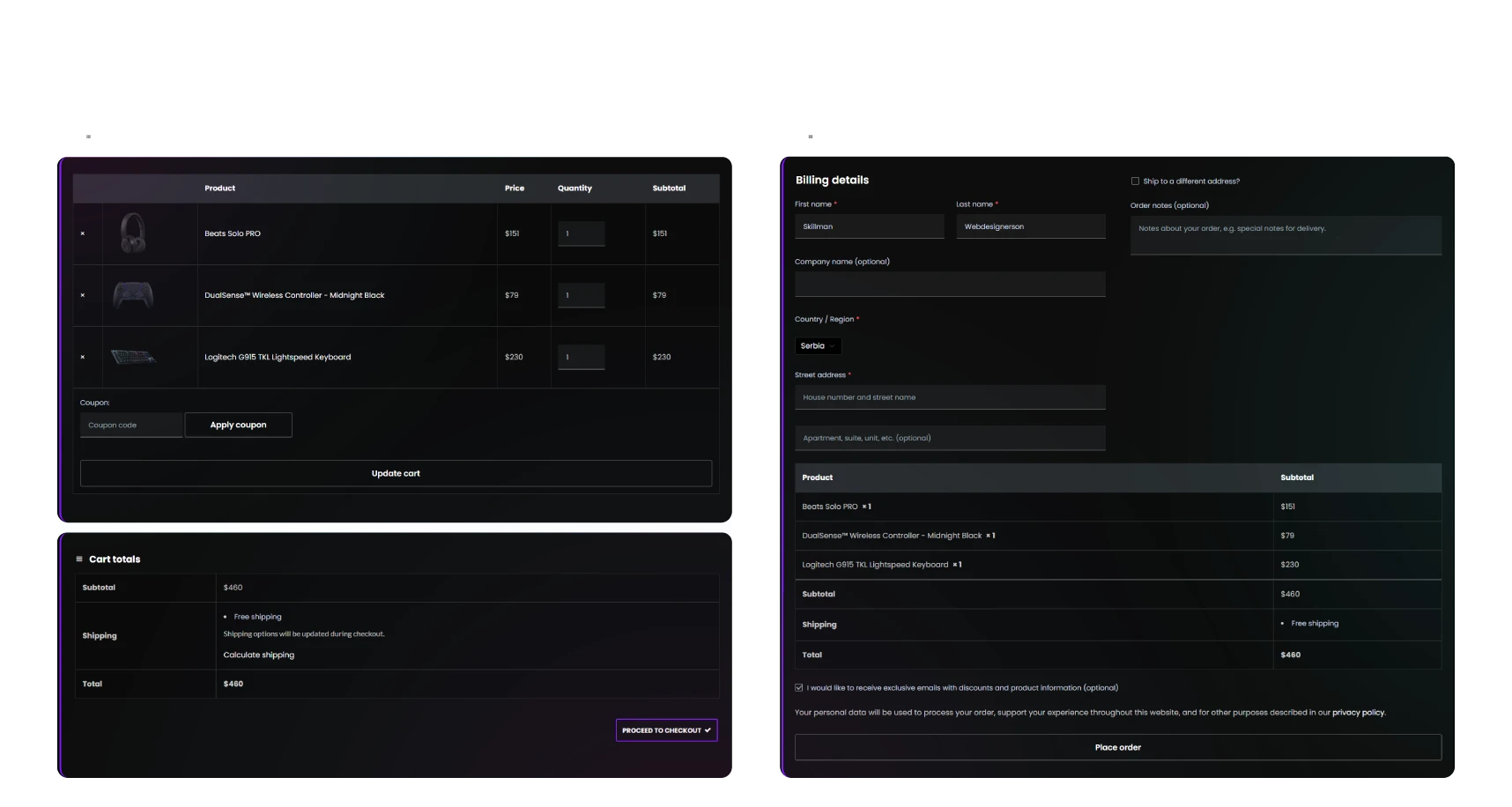The width and height of the screenshot is (1512, 807).
Task: Click quantity field for Logitech keyboard
Action: [x=581, y=357]
